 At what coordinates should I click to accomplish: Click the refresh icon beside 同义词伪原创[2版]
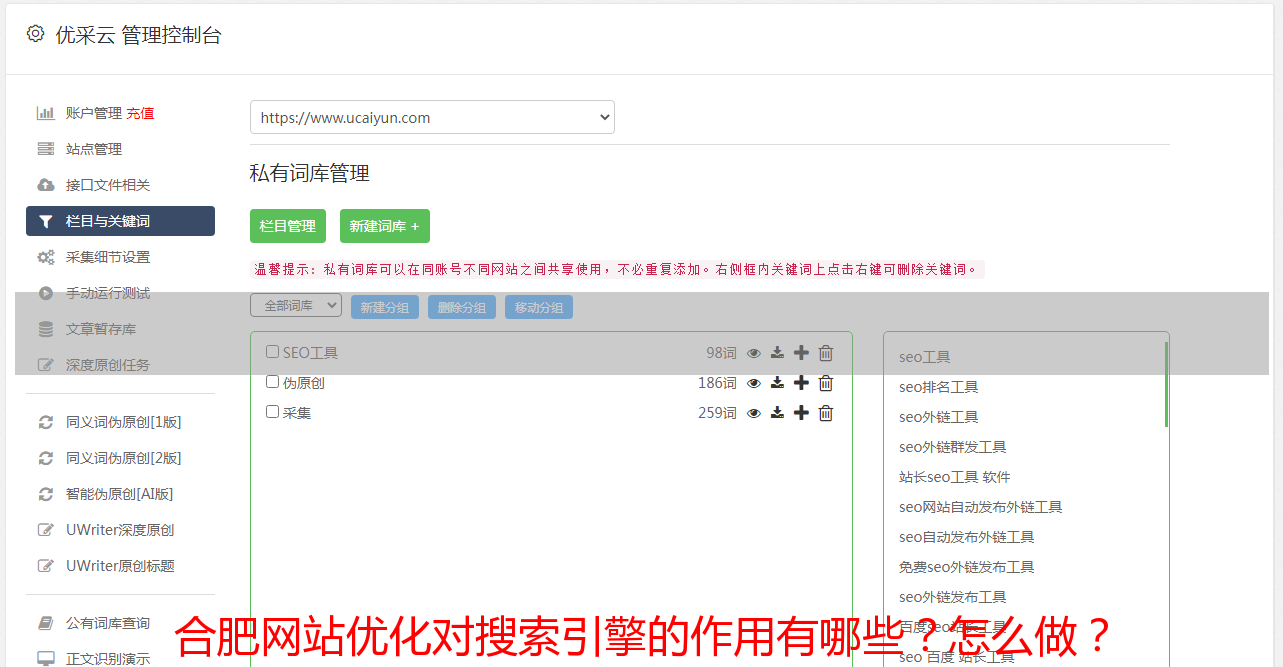pos(45,458)
